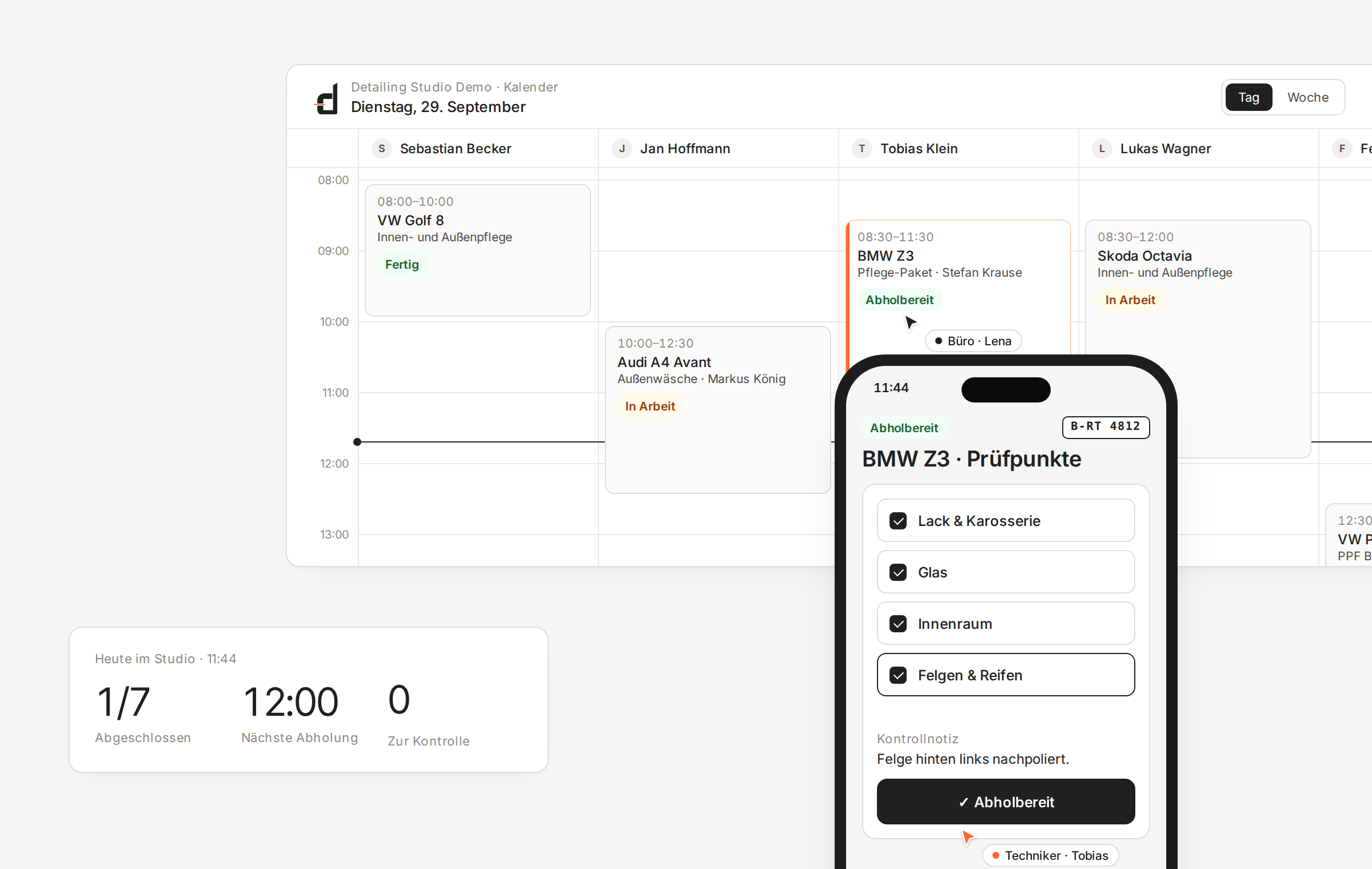Click the Fertig status badge
Viewport: 1372px width, 869px height.
(402, 265)
